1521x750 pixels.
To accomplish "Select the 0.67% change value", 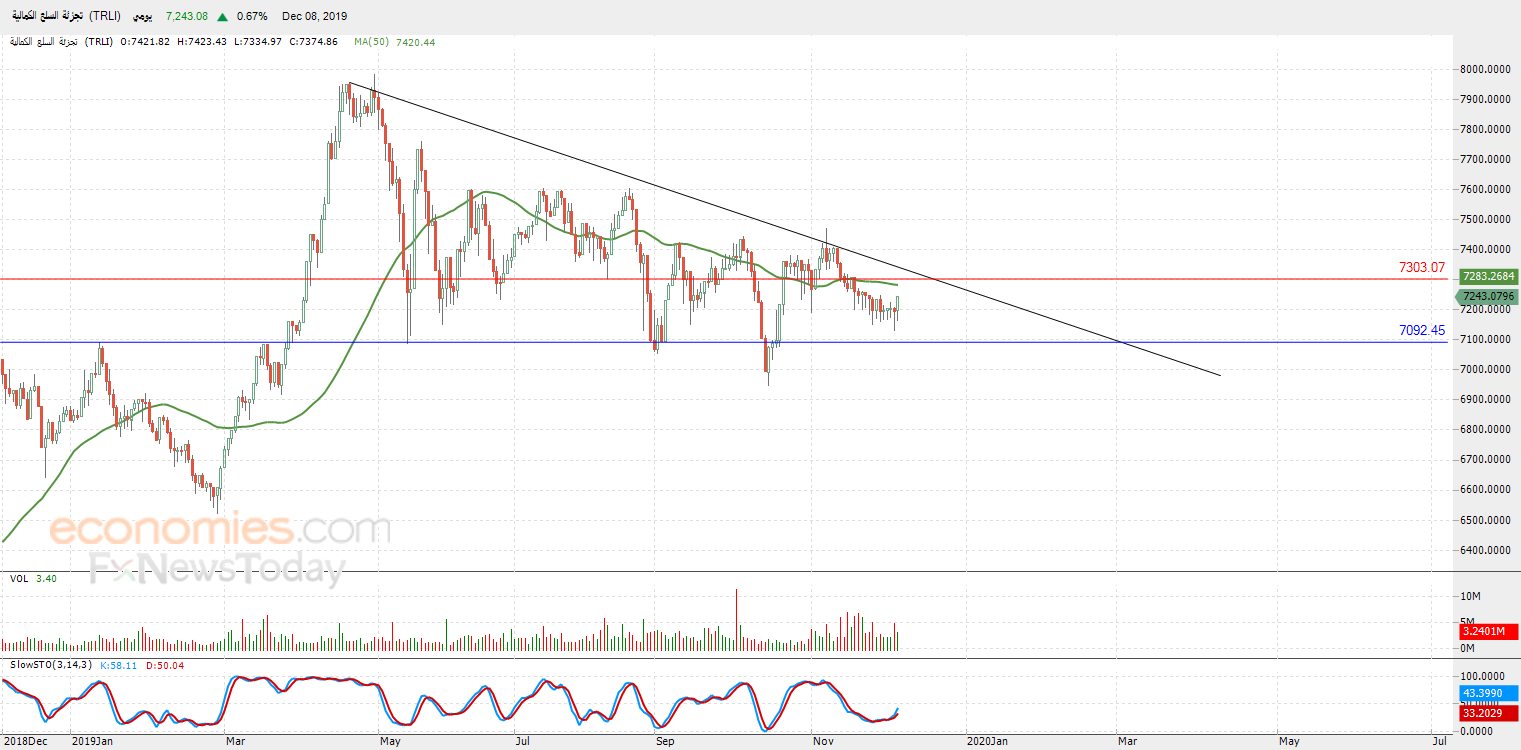I will tap(253, 16).
